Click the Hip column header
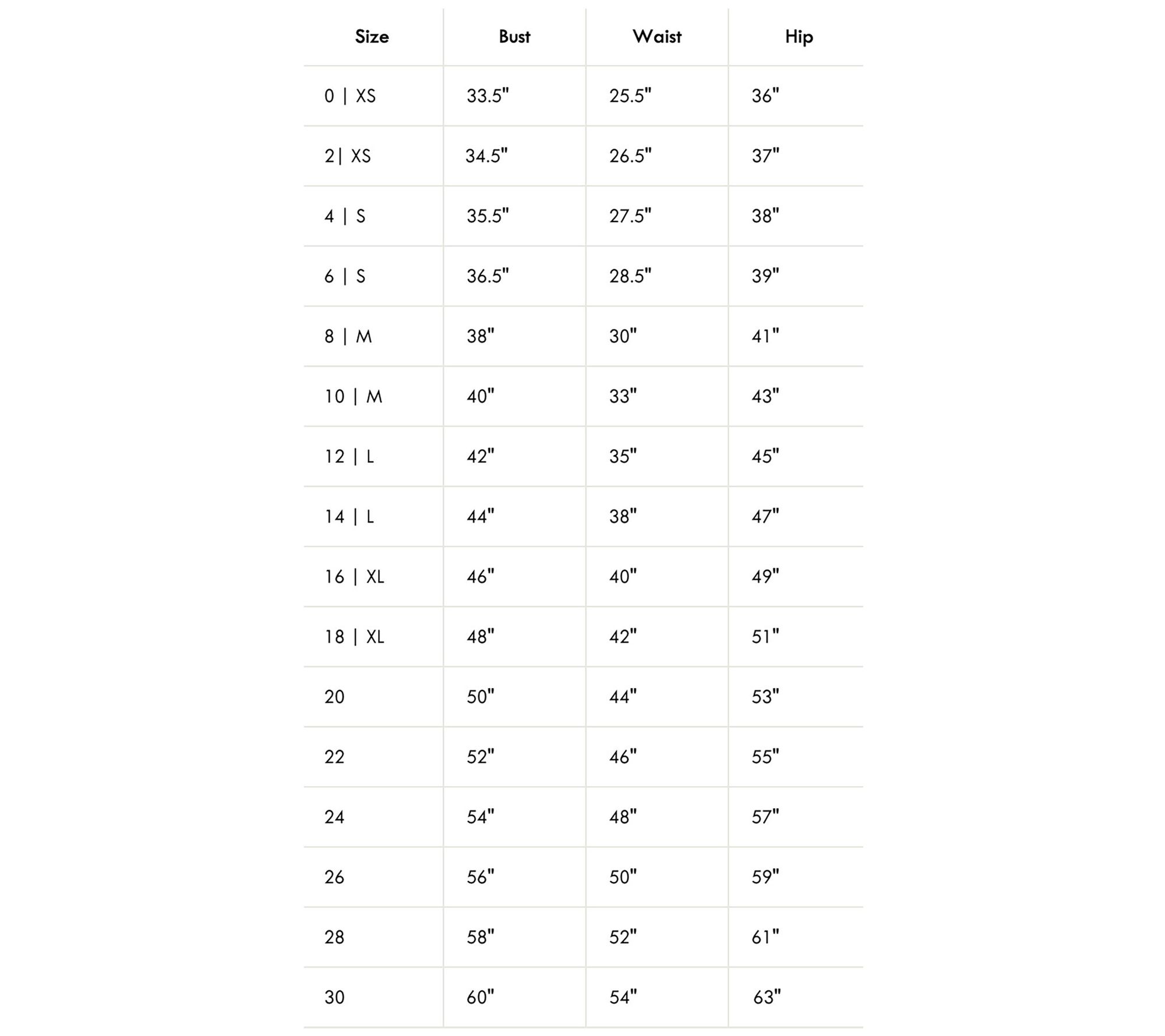This screenshot has height=1036, width=1165. pos(799,37)
